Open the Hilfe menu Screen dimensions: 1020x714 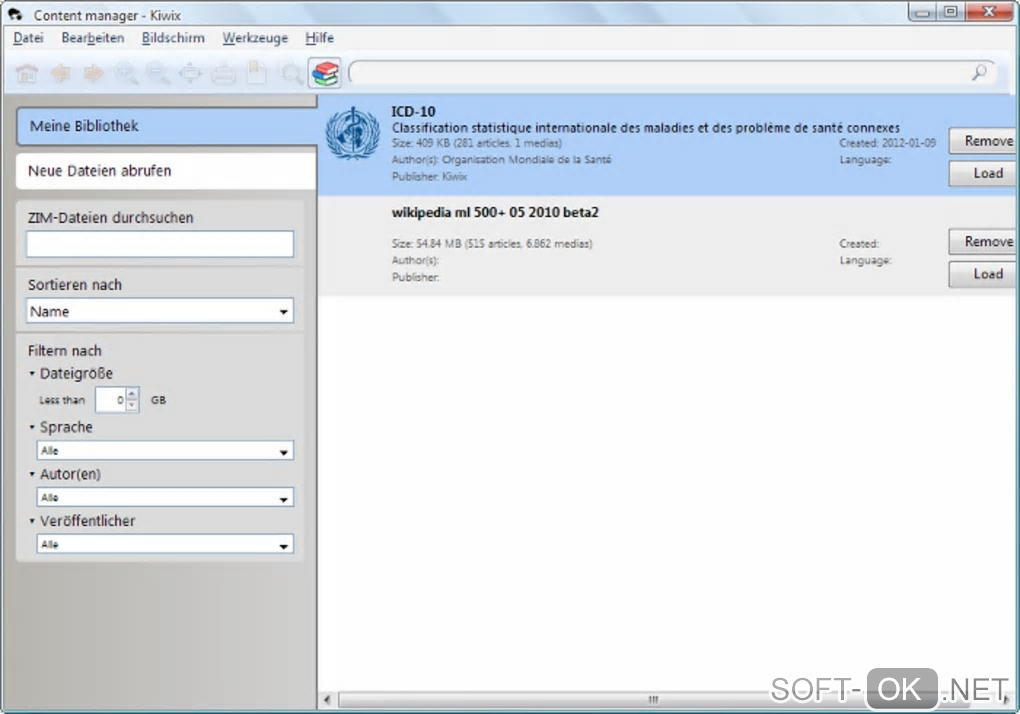[x=319, y=38]
